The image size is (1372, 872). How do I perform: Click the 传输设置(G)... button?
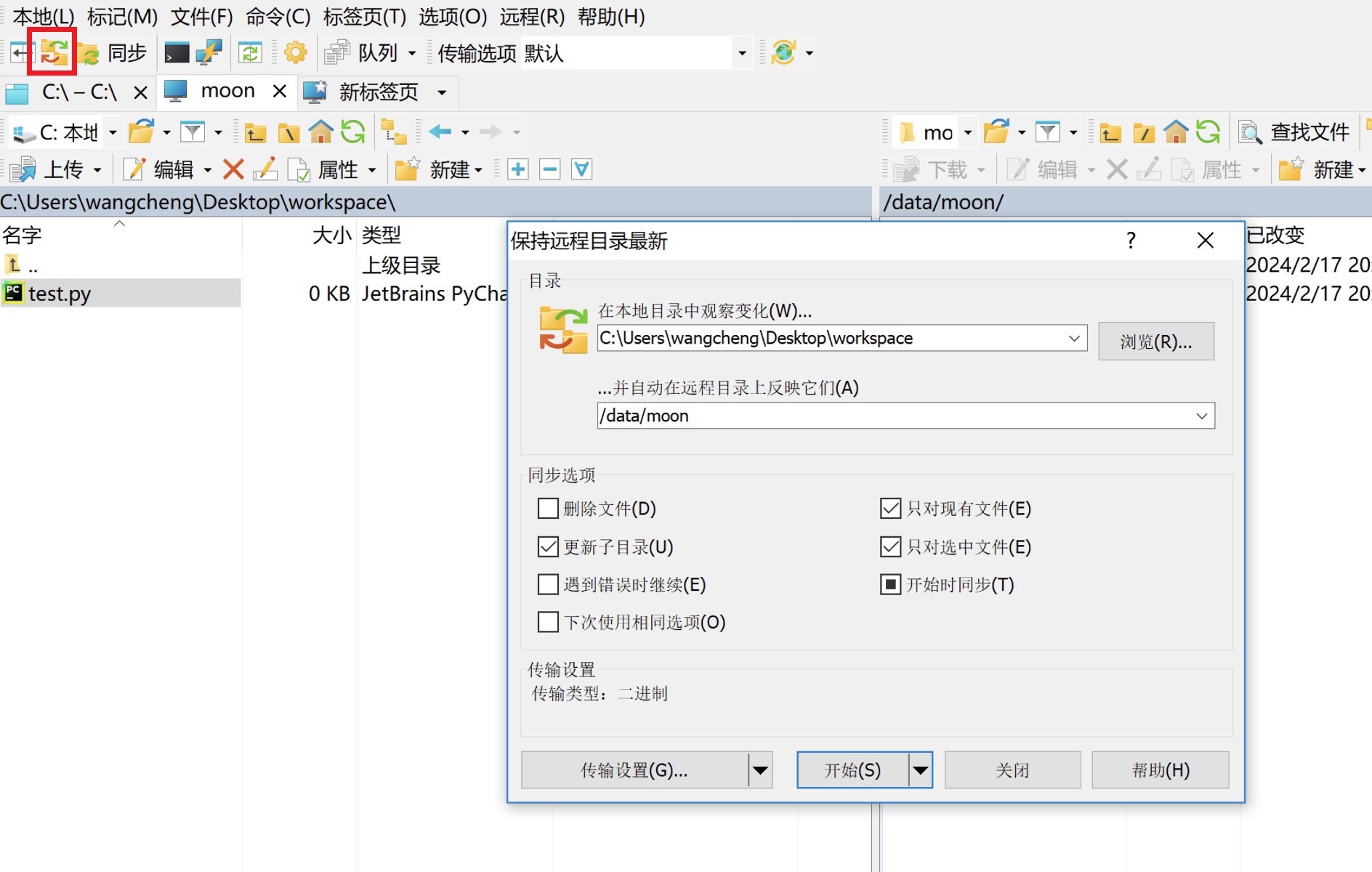(x=634, y=770)
